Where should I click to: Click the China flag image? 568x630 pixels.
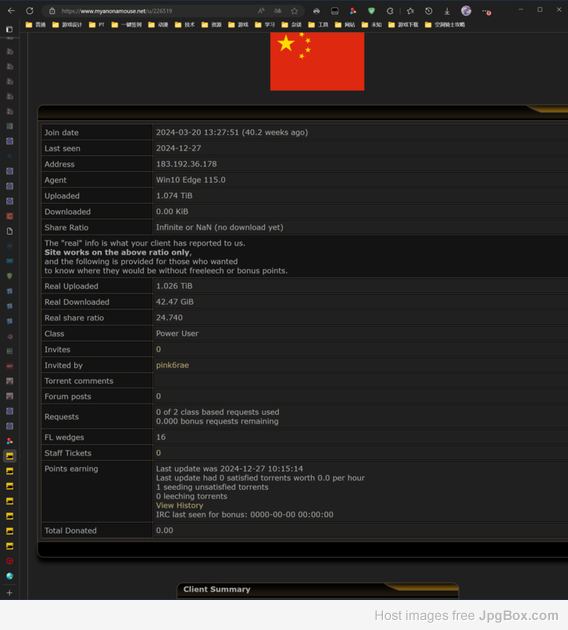point(317,61)
